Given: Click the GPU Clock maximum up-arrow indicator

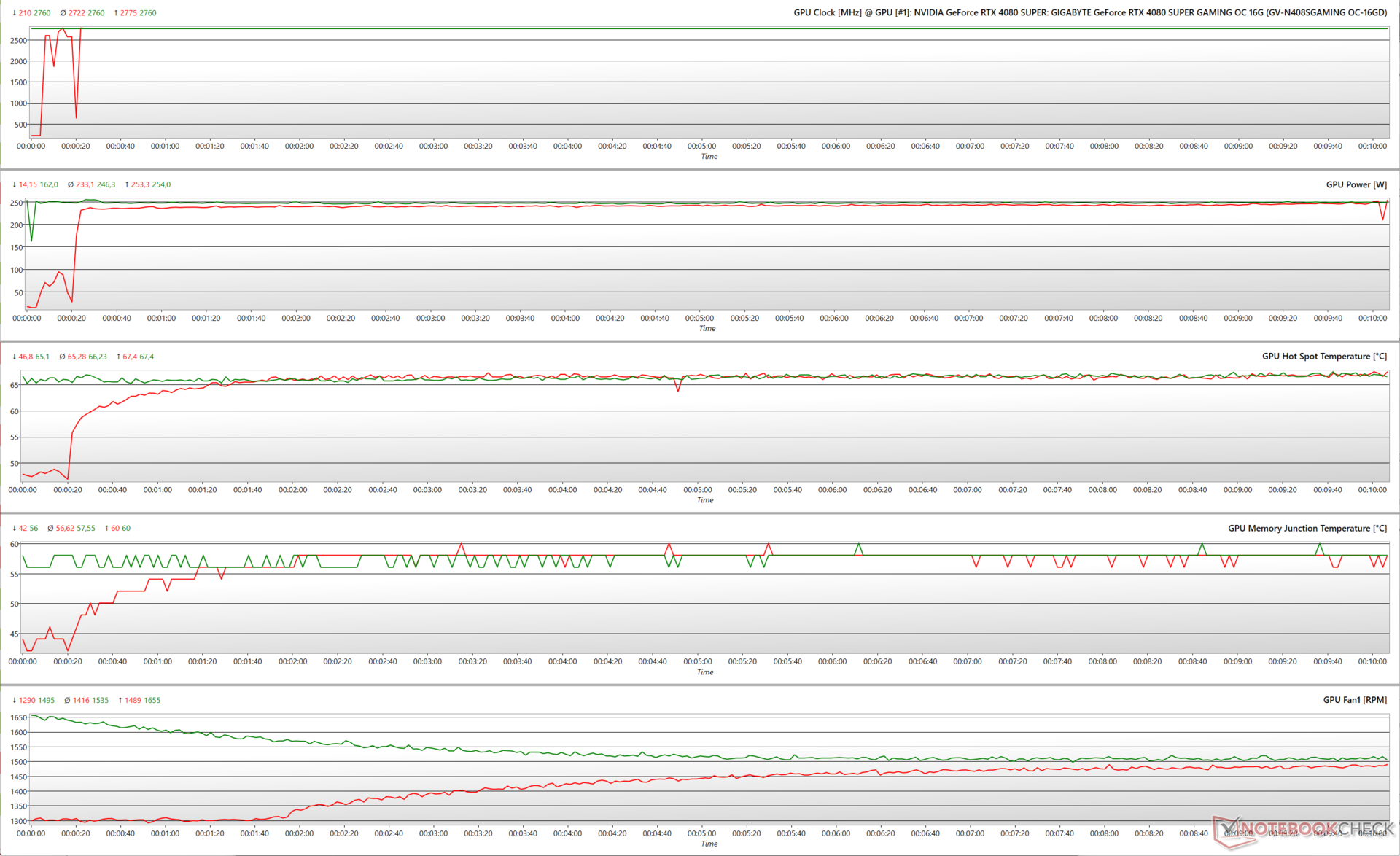Looking at the screenshot, I should [x=116, y=13].
